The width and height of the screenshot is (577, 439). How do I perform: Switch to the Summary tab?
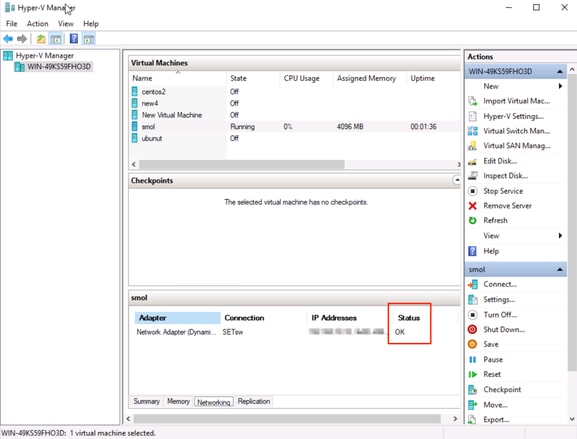pyautogui.click(x=146, y=401)
